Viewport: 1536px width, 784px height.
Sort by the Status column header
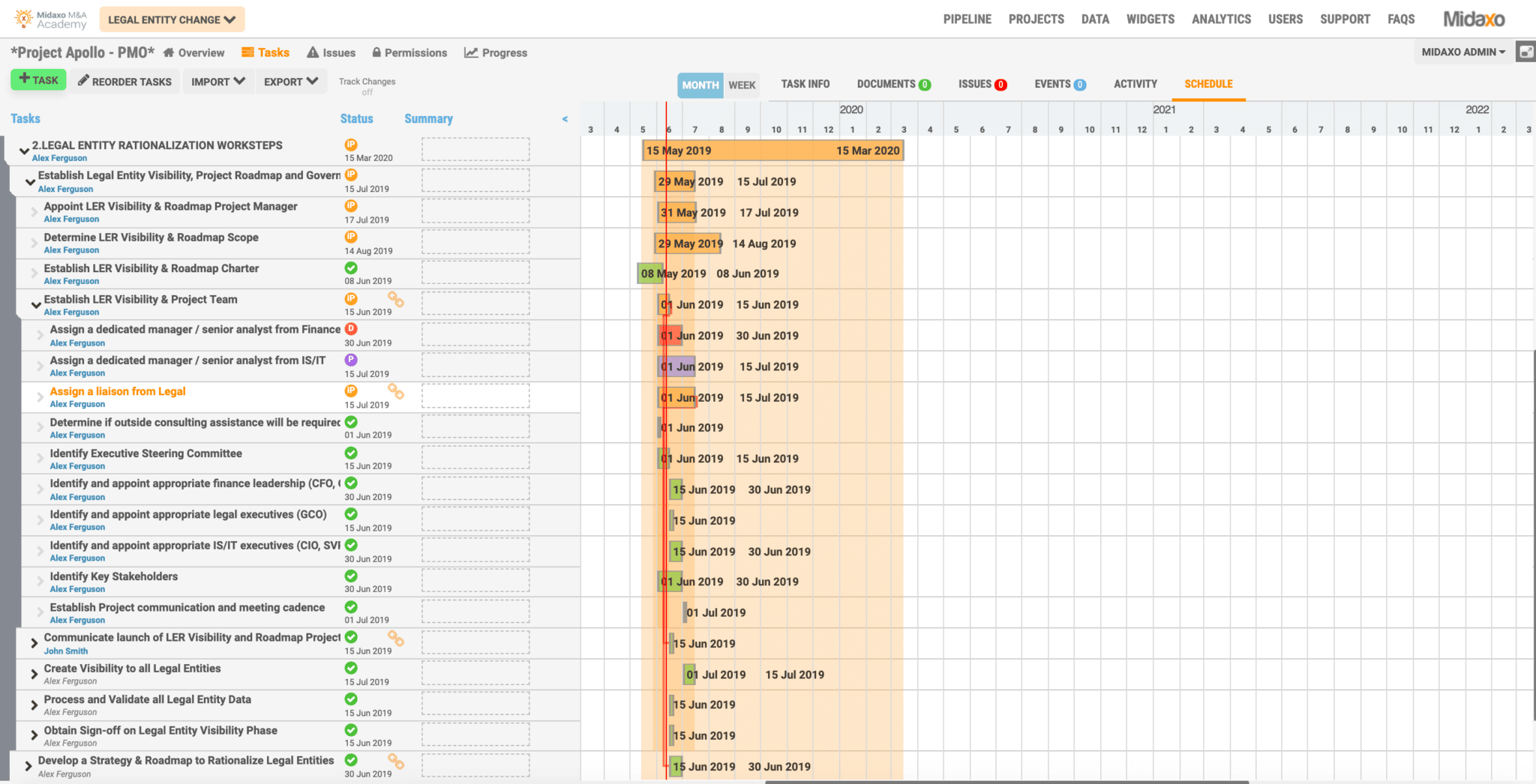356,118
